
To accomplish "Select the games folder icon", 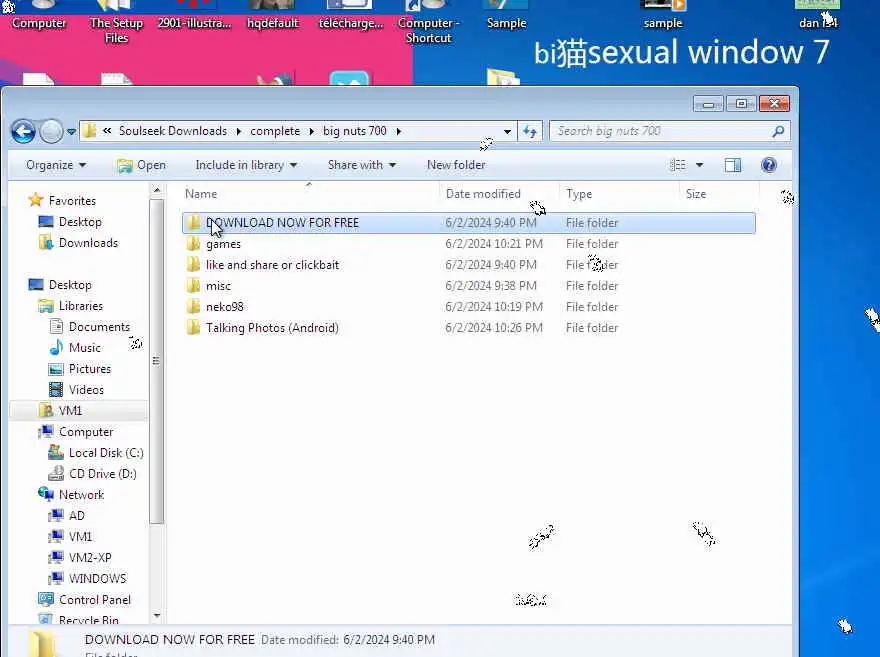I will pos(193,243).
